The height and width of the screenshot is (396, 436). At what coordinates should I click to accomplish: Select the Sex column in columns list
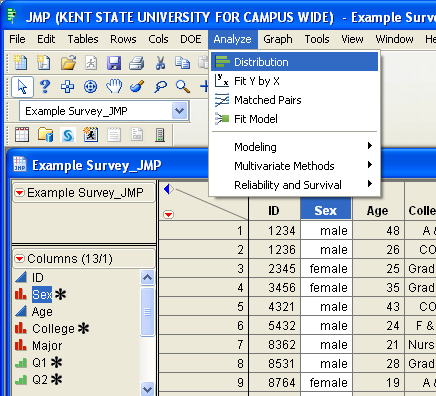pyautogui.click(x=42, y=294)
